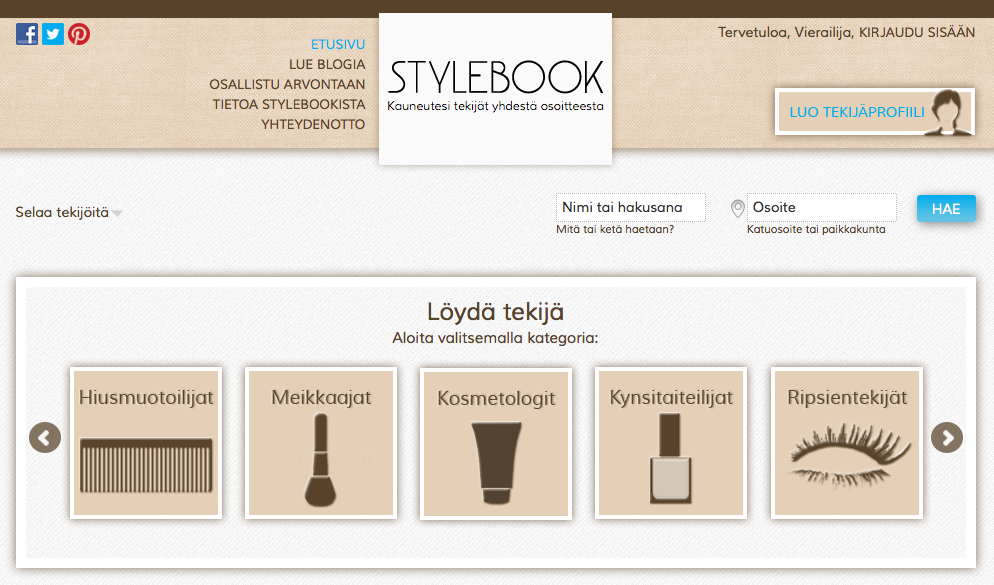
Task: Follow the Kirjaudu sisään login link
Action: [x=916, y=32]
